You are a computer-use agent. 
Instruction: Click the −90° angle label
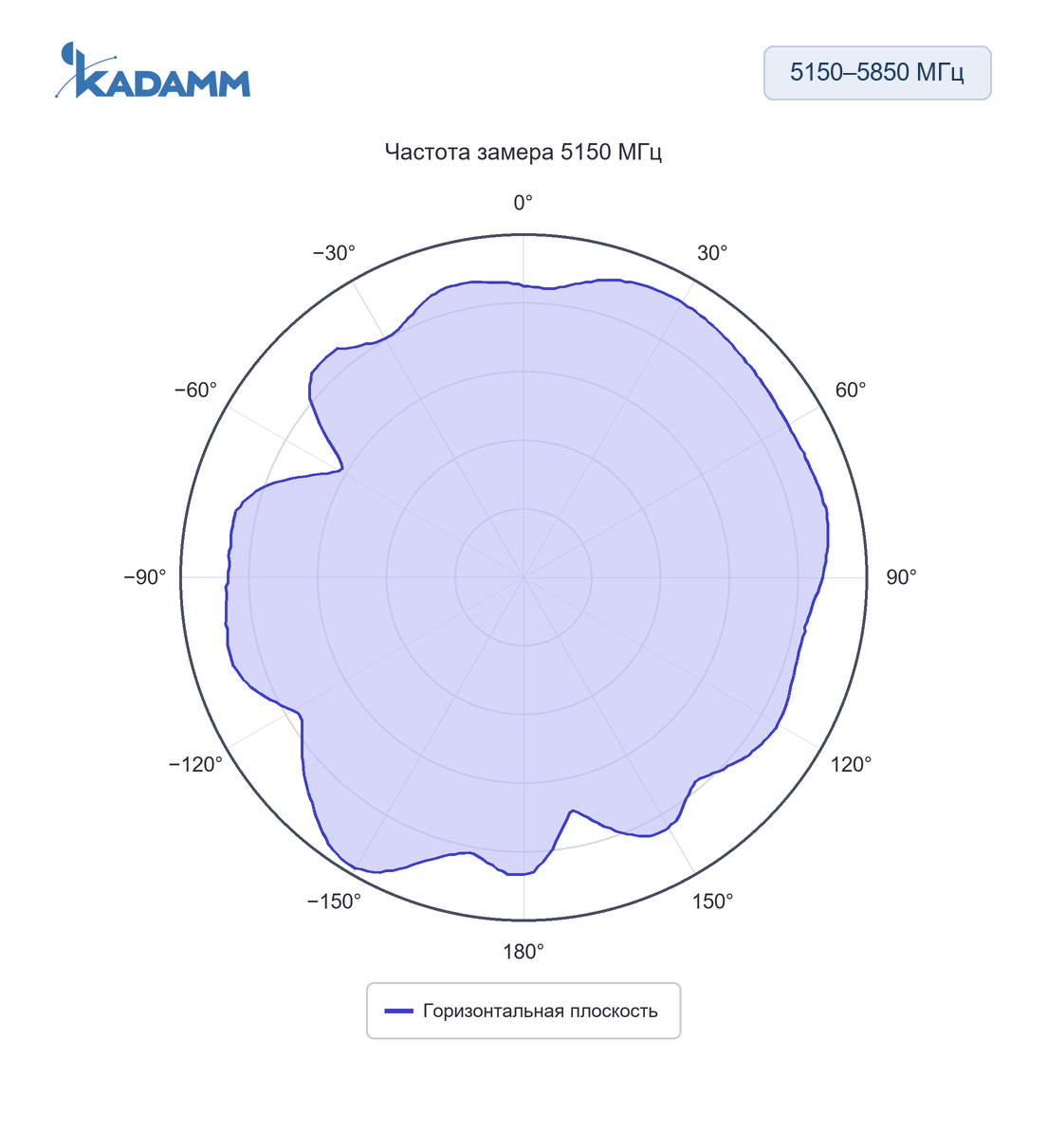coord(145,577)
